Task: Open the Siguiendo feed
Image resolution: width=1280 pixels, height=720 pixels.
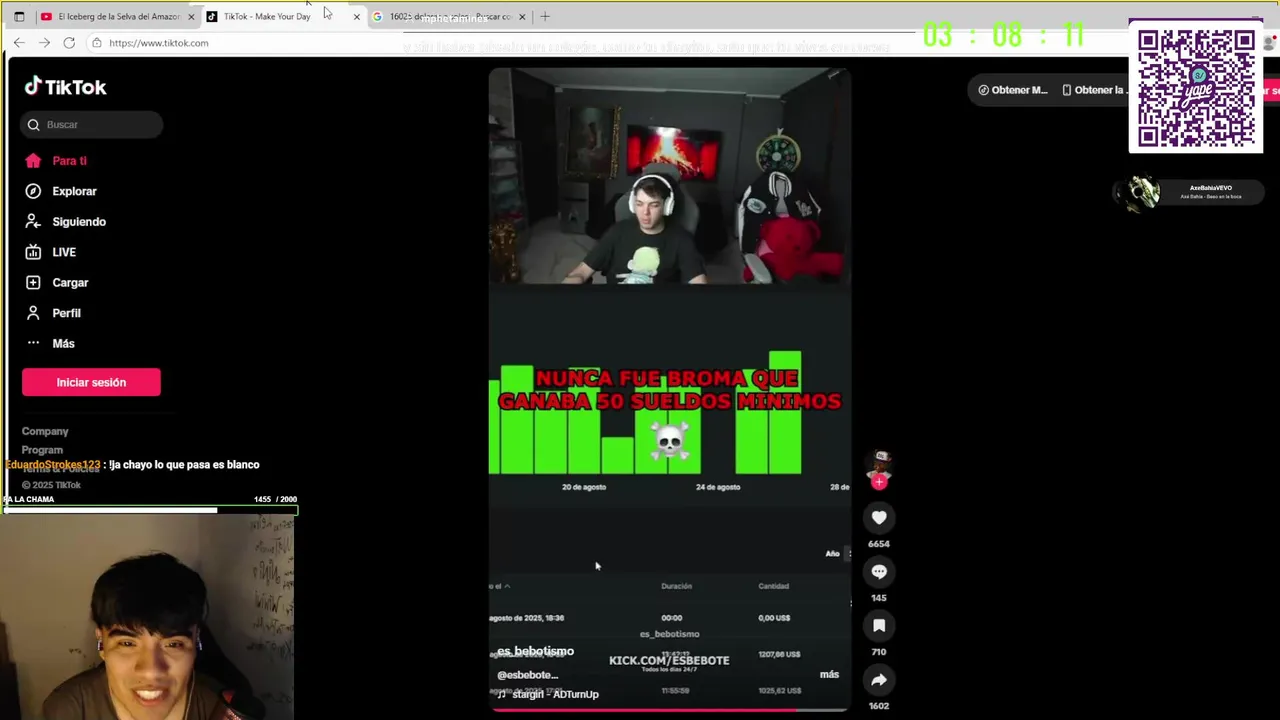Action: pyautogui.click(x=79, y=222)
